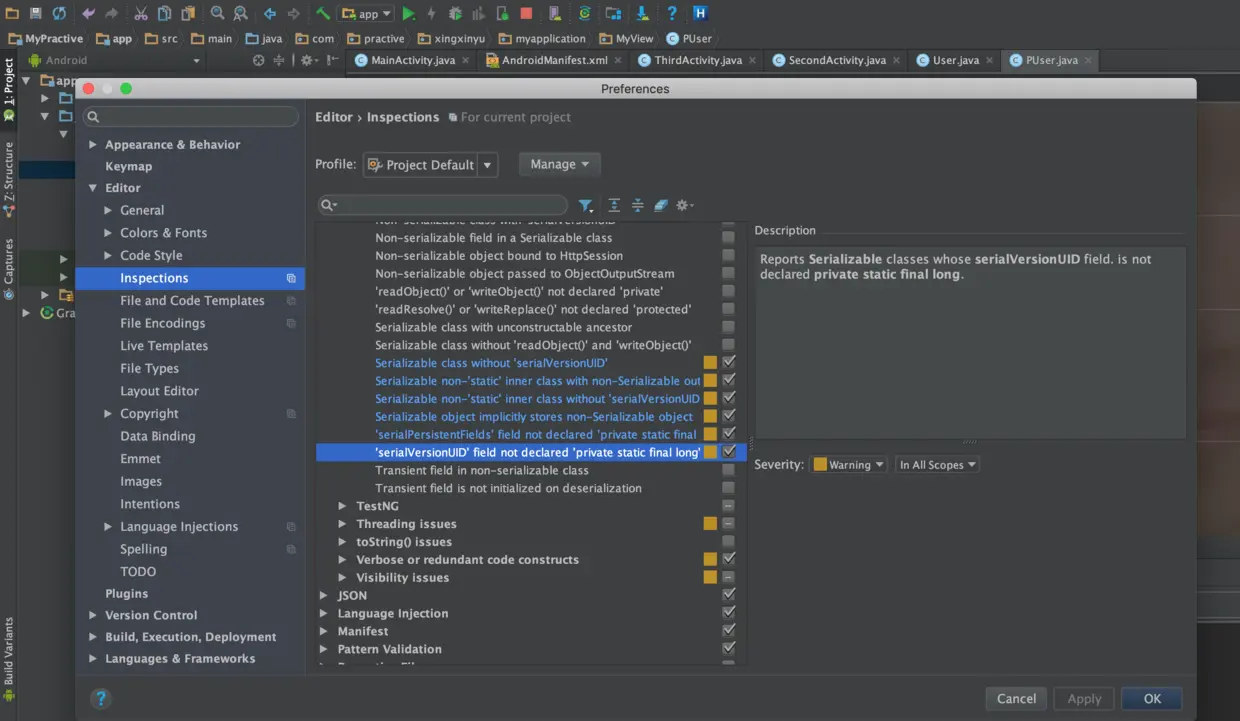Click the blue H plugin icon
This screenshot has height=721, width=1240.
tap(700, 13)
